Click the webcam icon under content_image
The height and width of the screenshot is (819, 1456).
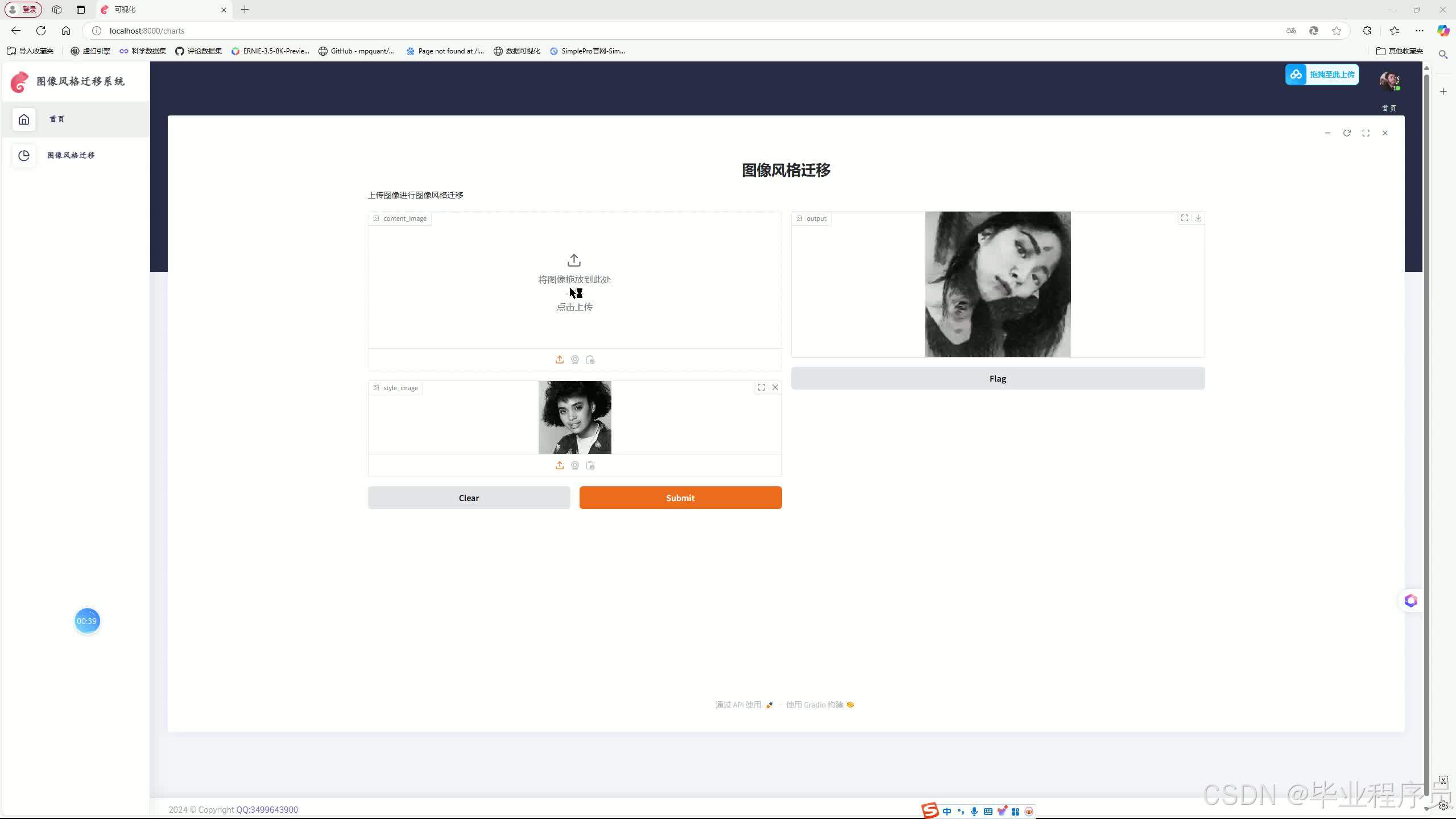click(x=575, y=359)
